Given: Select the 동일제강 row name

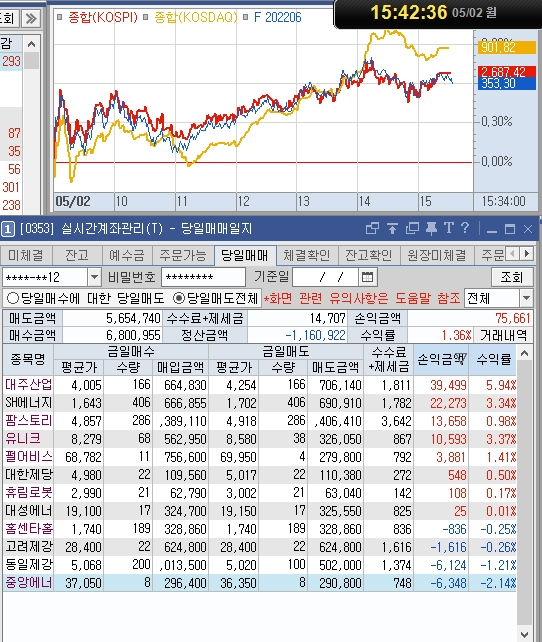Looking at the screenshot, I should coord(28,565).
